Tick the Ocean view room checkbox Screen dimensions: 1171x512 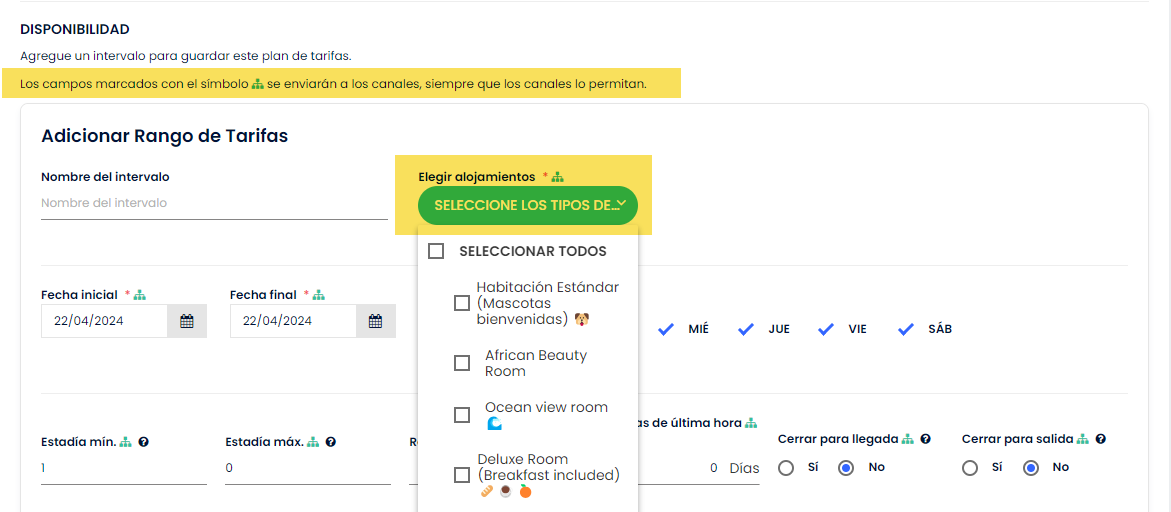click(x=462, y=415)
